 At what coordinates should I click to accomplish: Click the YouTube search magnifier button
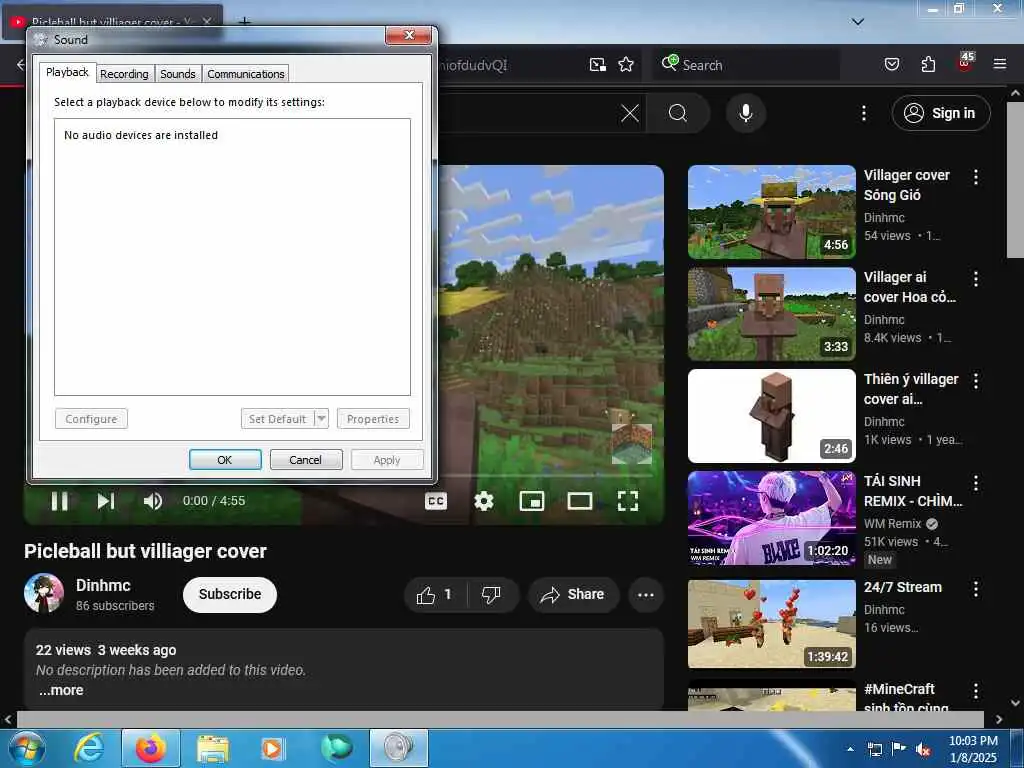pyautogui.click(x=678, y=114)
